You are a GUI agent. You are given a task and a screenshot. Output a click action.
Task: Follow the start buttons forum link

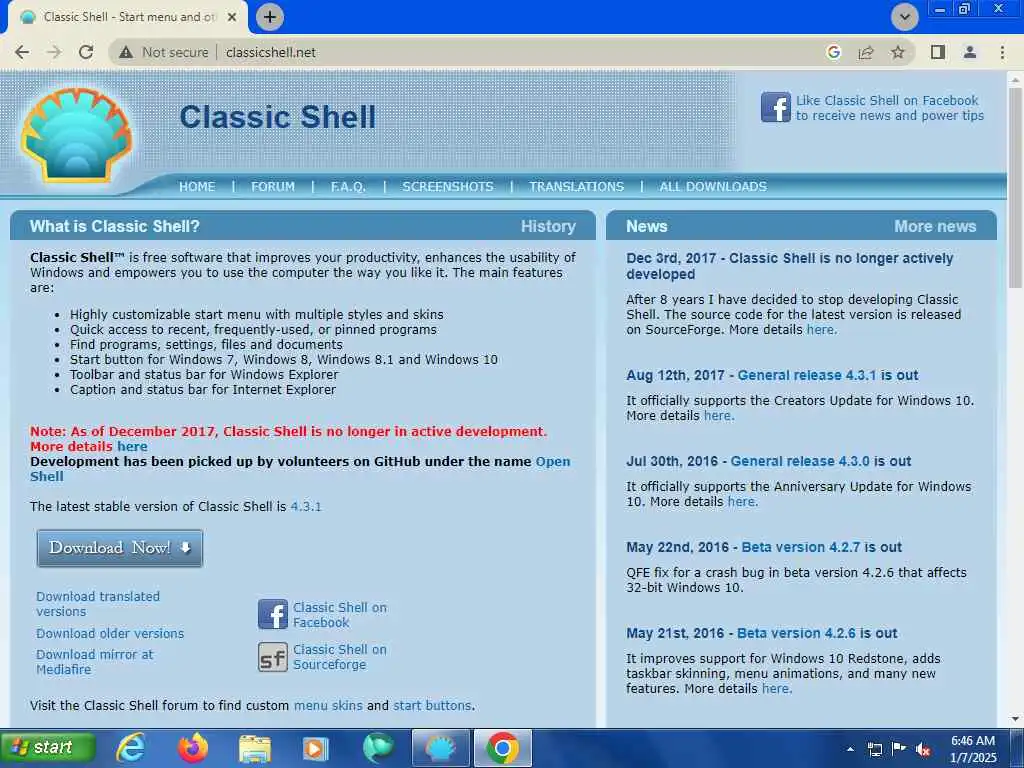[x=432, y=706]
